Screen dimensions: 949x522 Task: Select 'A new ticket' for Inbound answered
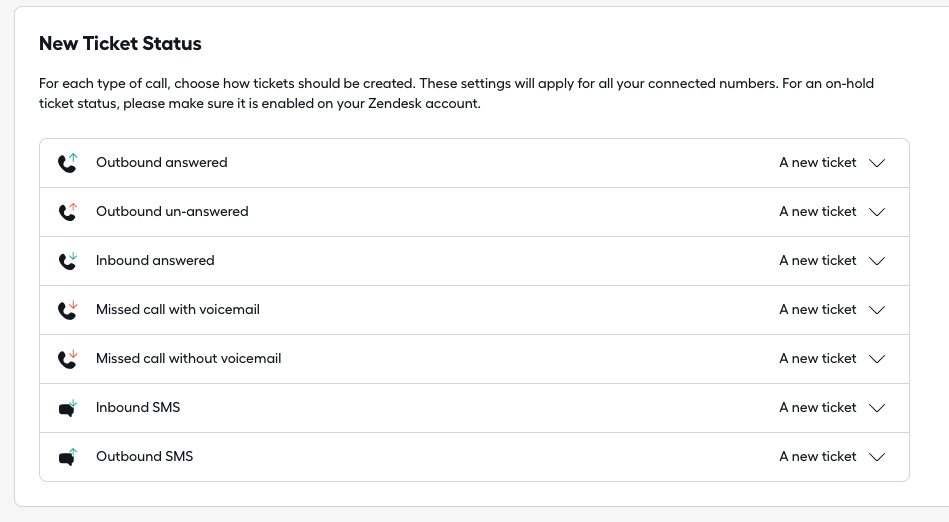pyautogui.click(x=818, y=260)
